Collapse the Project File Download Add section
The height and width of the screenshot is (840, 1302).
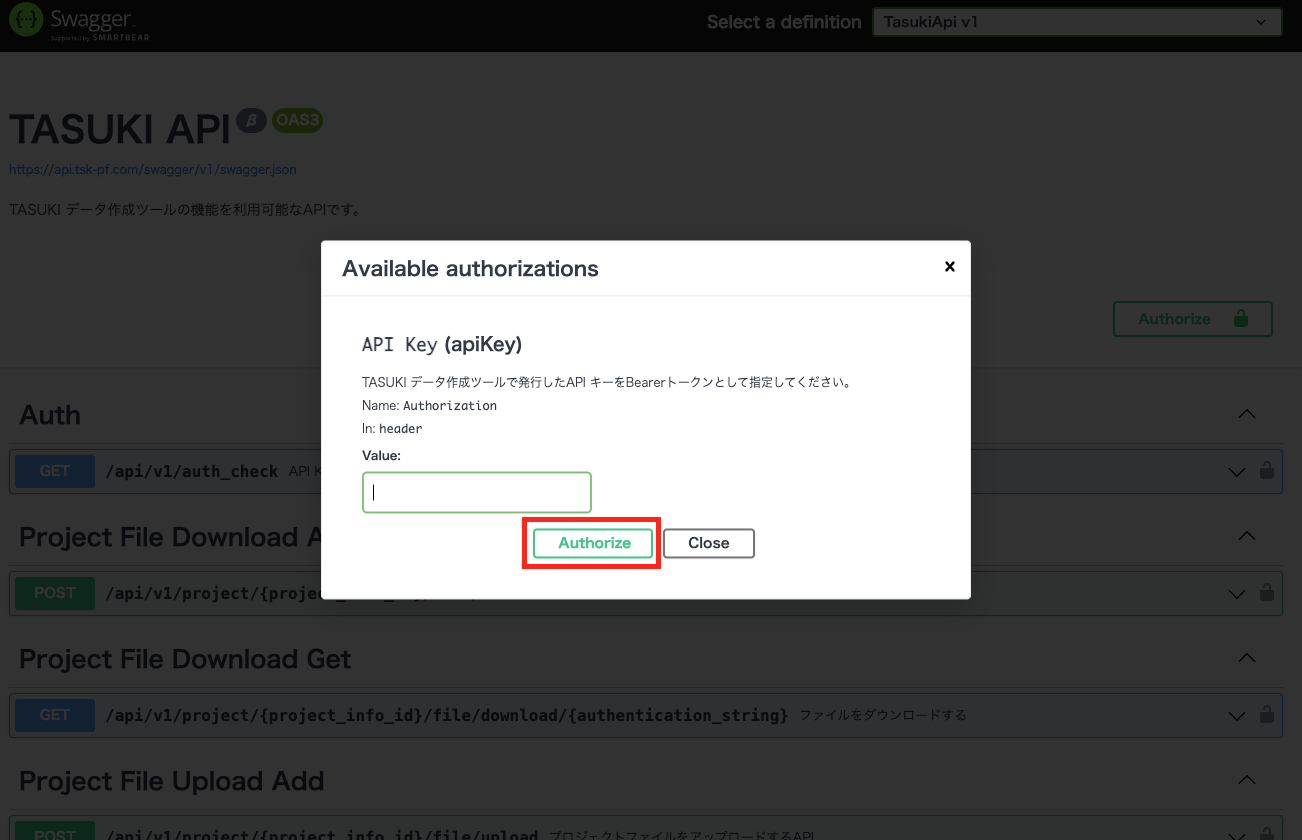[x=1246, y=536]
